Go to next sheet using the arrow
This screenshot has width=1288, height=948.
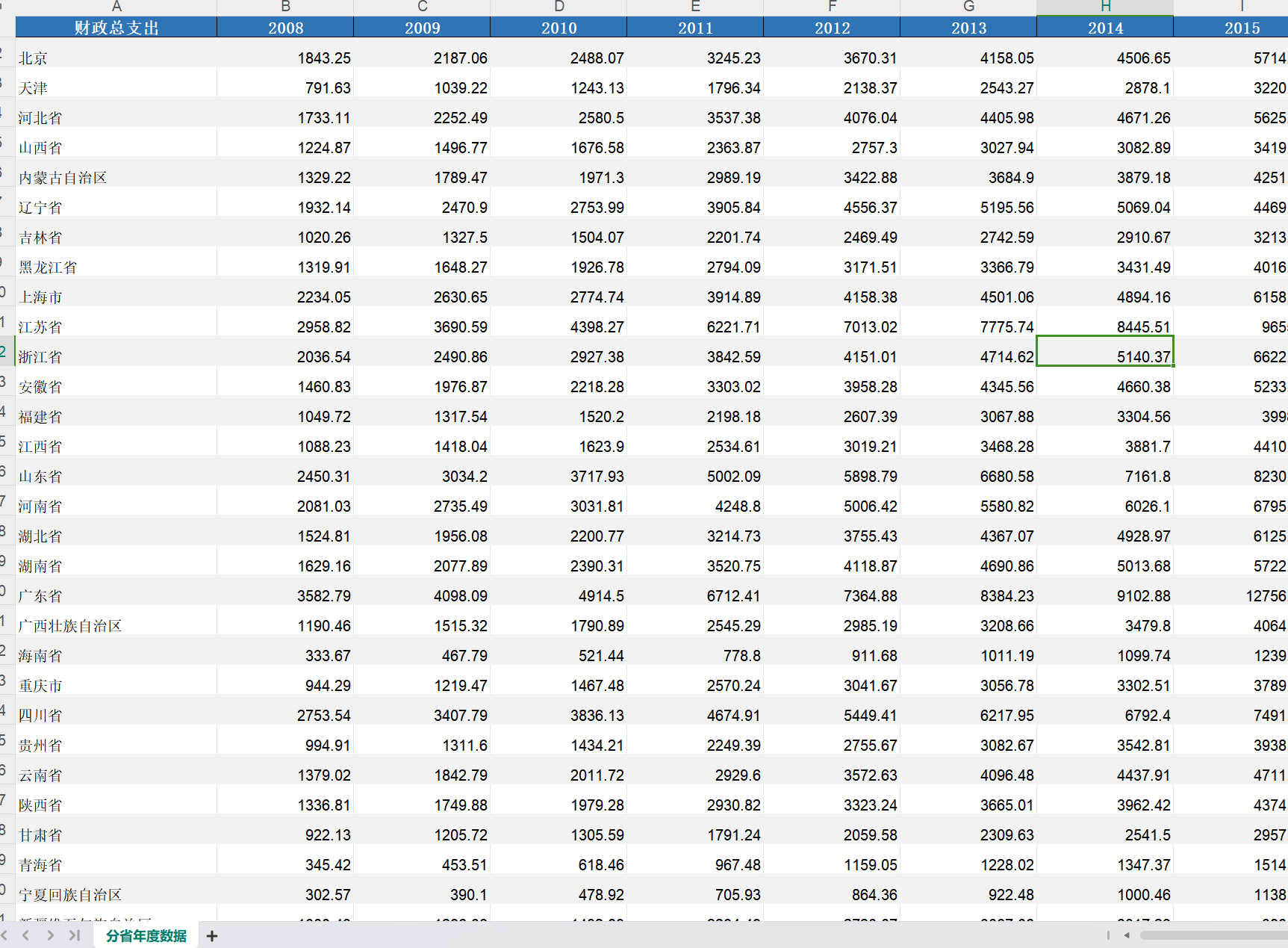click(50, 935)
